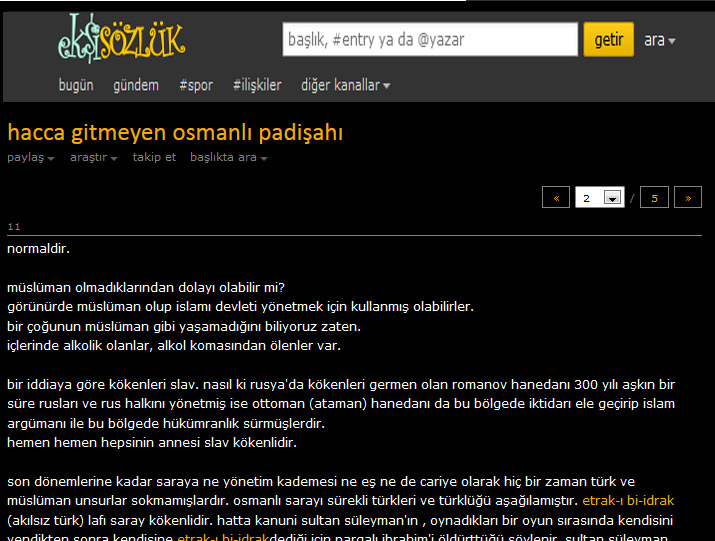Open the başlıkta ara dropdown
715x541 pixels.
(x=228, y=157)
